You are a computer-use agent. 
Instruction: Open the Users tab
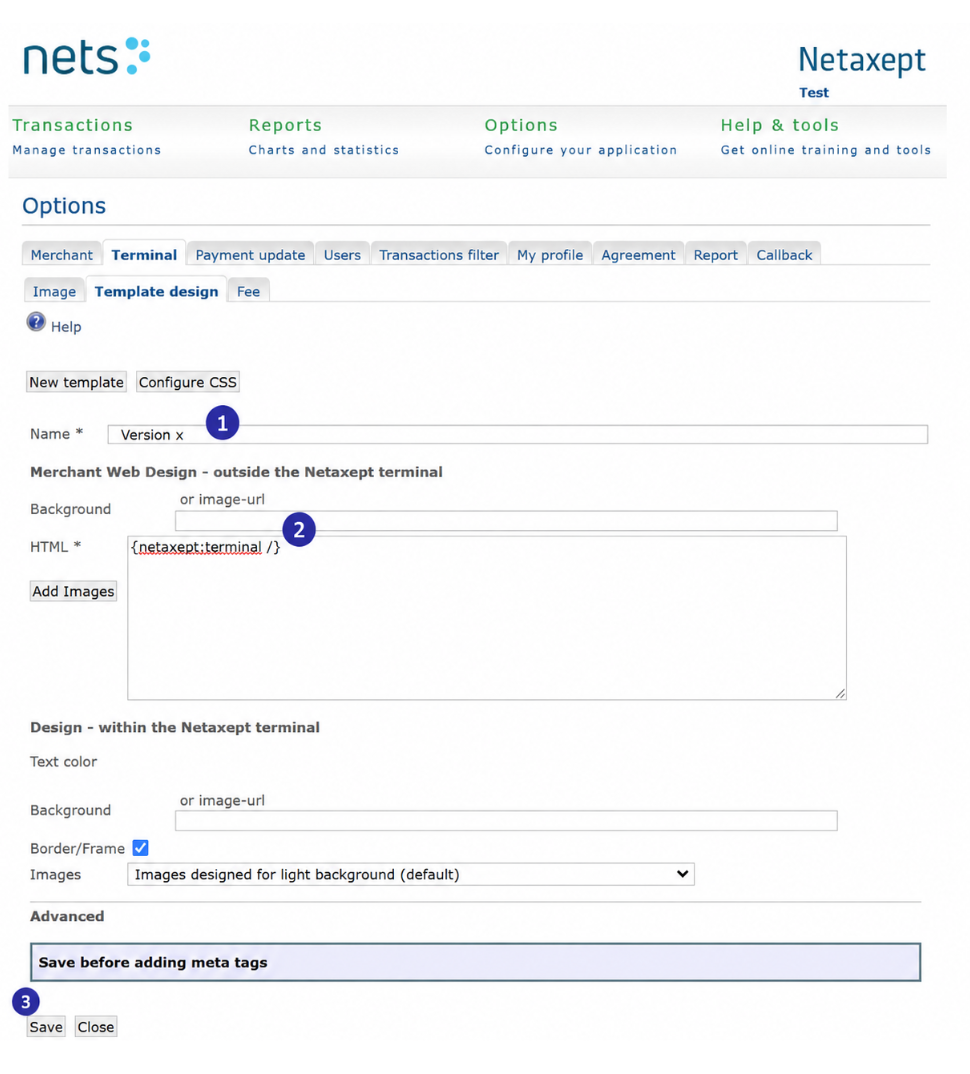tap(342, 255)
